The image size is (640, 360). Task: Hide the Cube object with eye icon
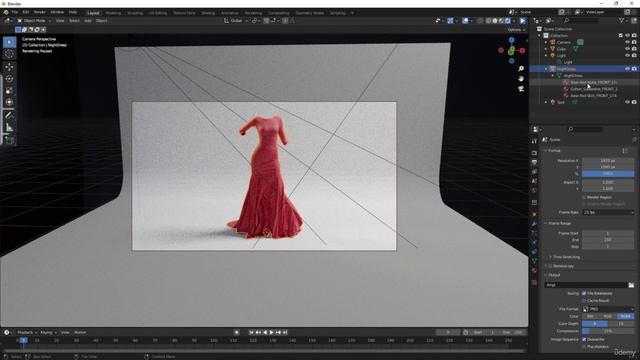tap(627, 49)
